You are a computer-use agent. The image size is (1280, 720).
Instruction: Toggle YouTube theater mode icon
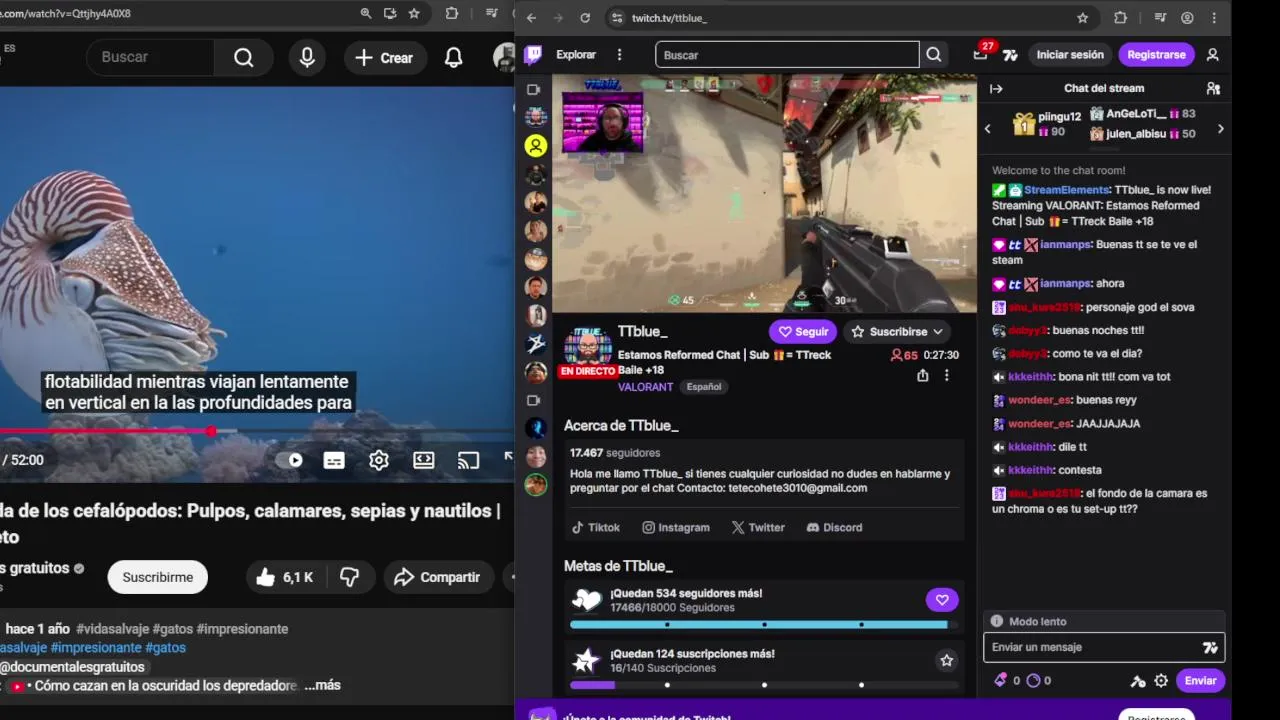424,460
